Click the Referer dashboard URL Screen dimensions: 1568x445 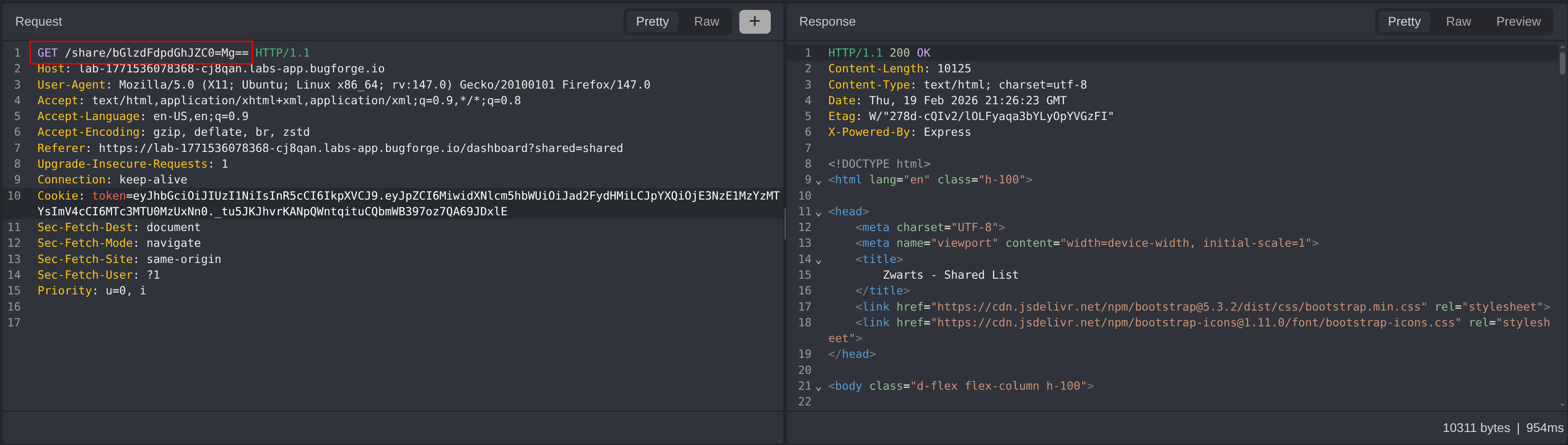click(360, 148)
